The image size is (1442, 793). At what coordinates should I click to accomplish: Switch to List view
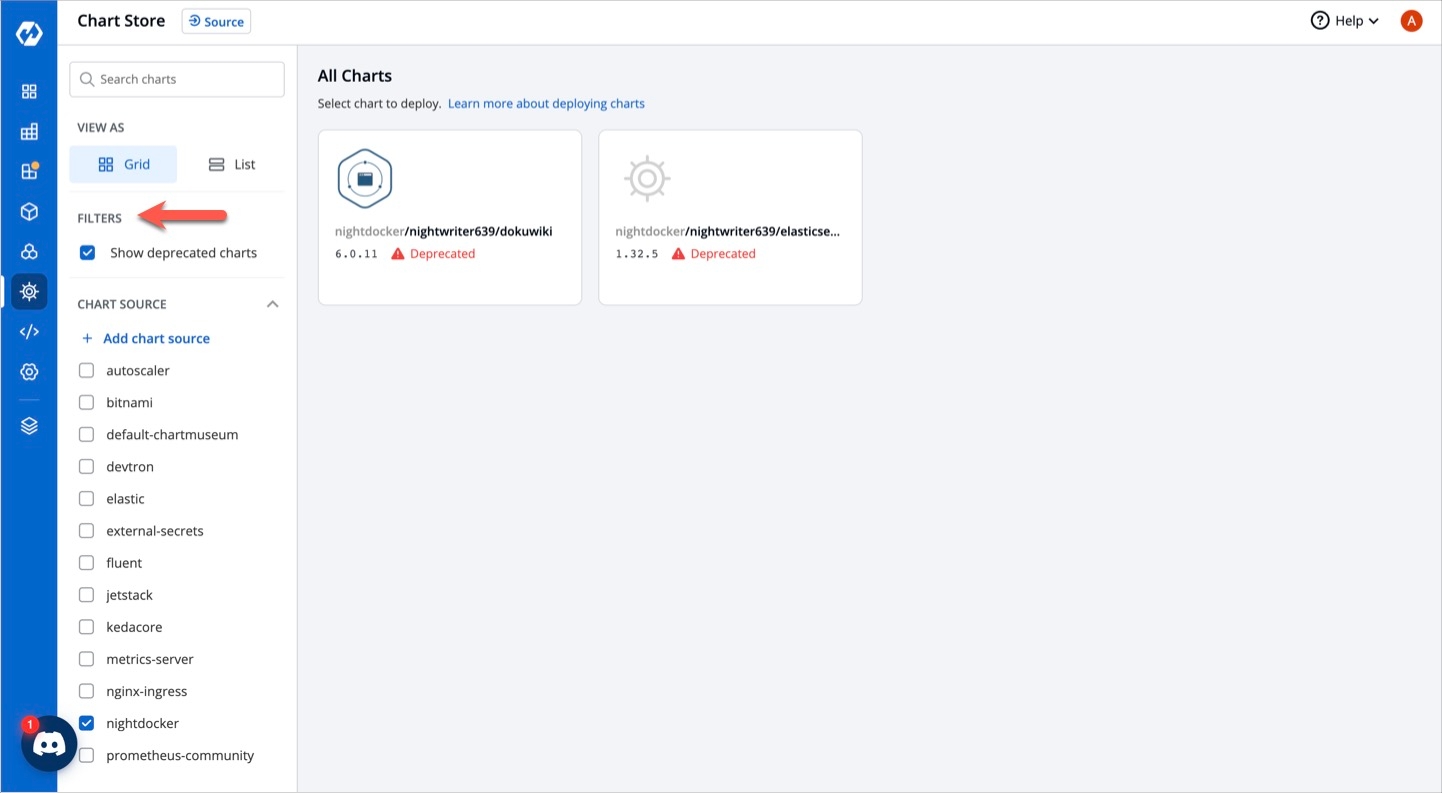[x=231, y=165]
